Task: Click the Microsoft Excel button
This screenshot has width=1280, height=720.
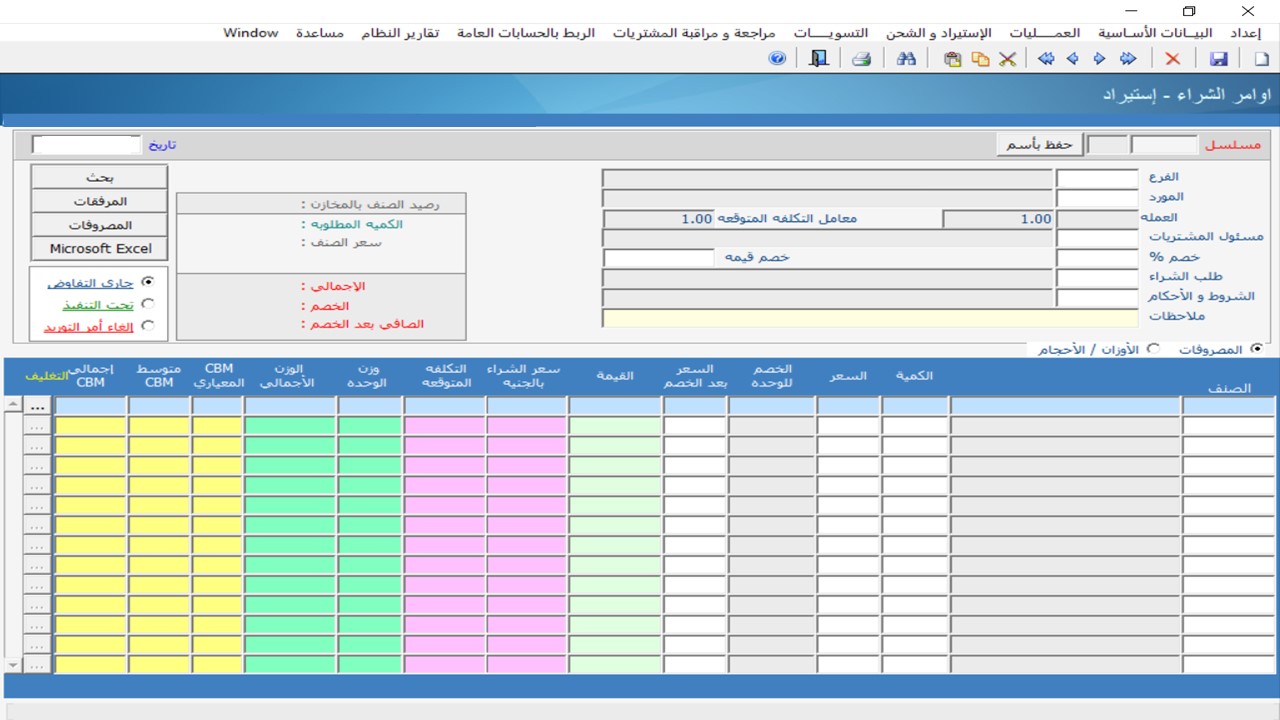Action: [100, 249]
